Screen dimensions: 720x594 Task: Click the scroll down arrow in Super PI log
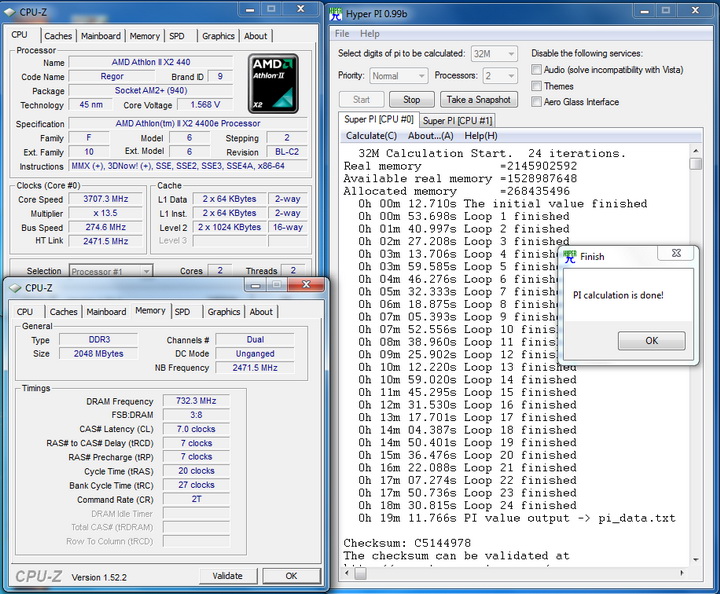(x=696, y=560)
